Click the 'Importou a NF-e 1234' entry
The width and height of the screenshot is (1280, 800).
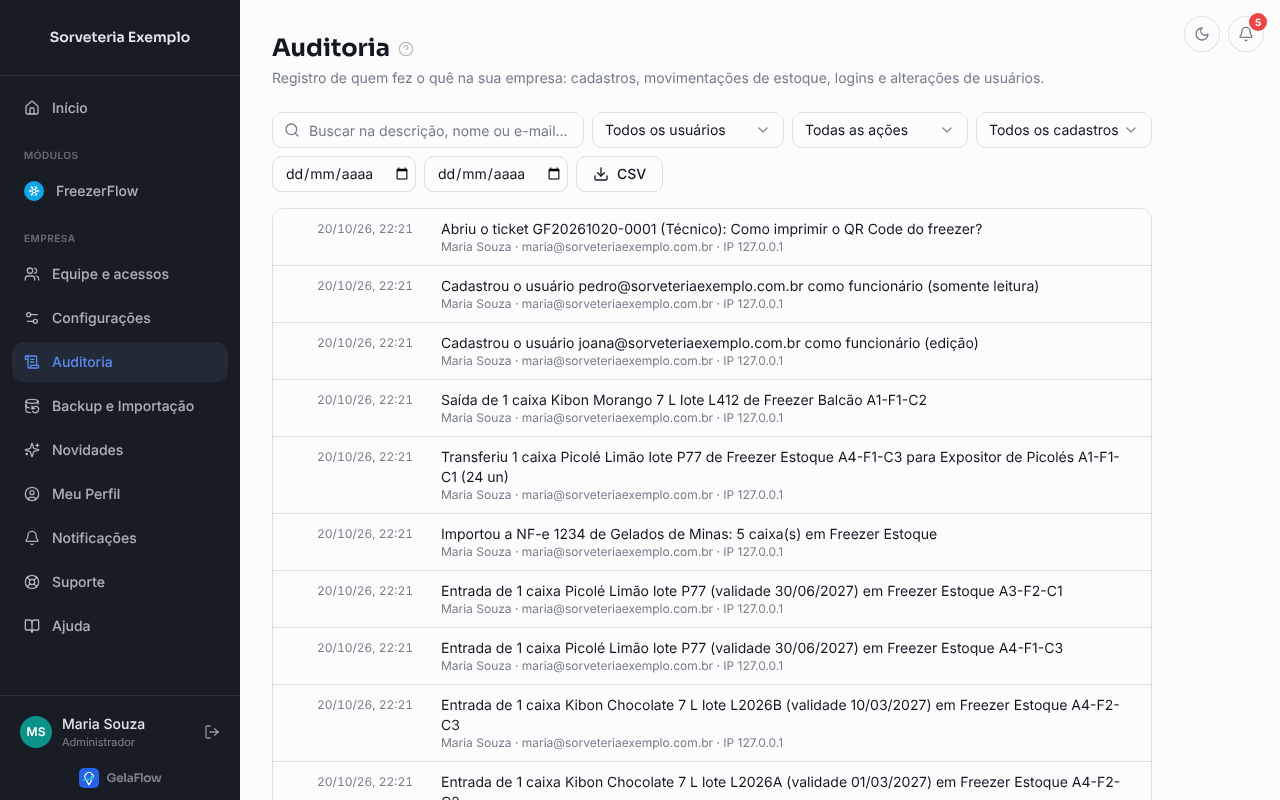point(712,542)
